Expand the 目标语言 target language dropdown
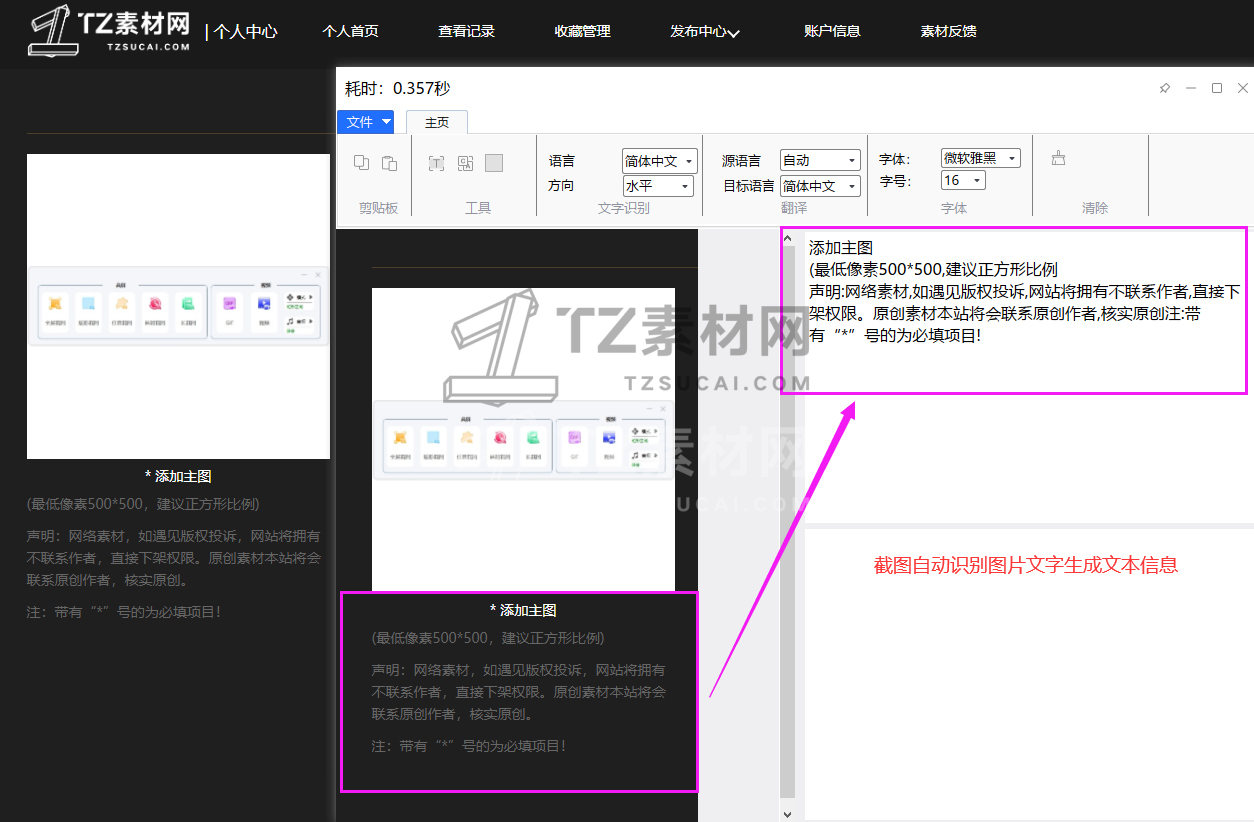Image resolution: width=1254 pixels, height=822 pixels. (820, 186)
